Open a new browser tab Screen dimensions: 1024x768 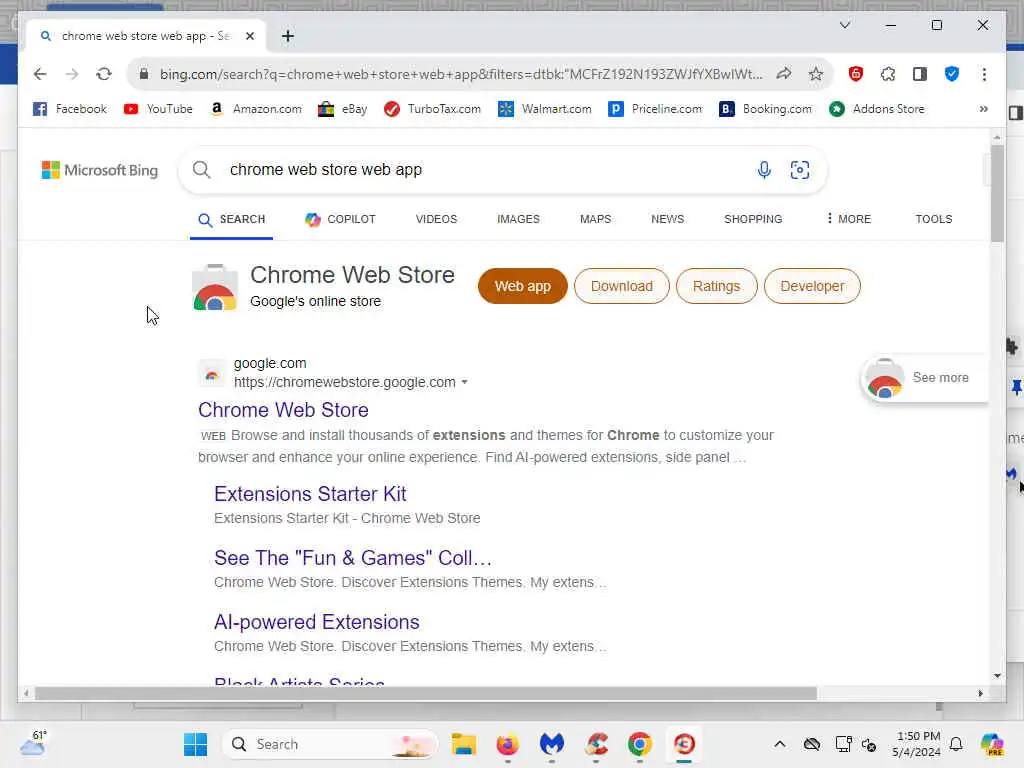pyautogui.click(x=288, y=36)
